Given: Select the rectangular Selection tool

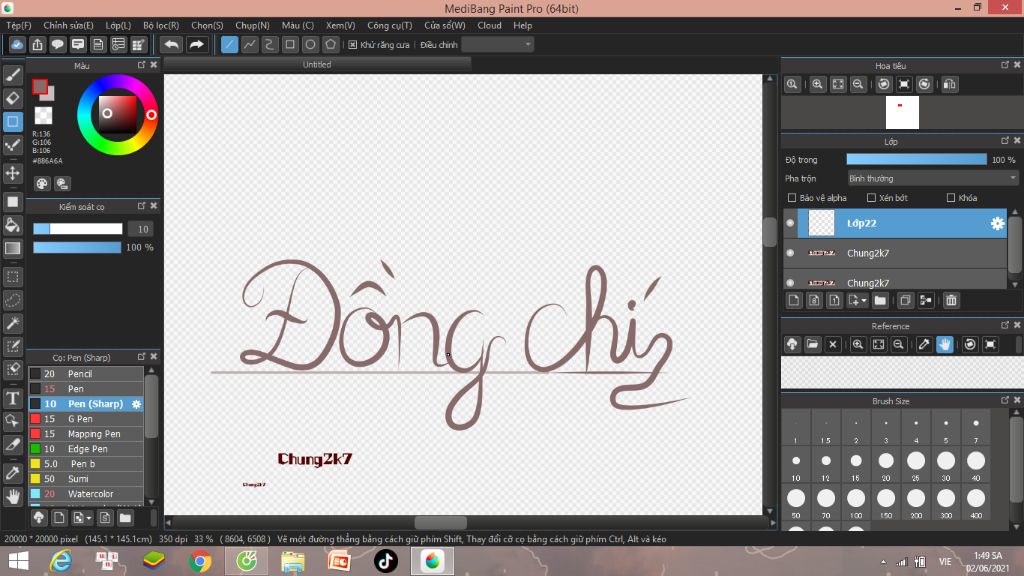Looking at the screenshot, I should (x=12, y=277).
